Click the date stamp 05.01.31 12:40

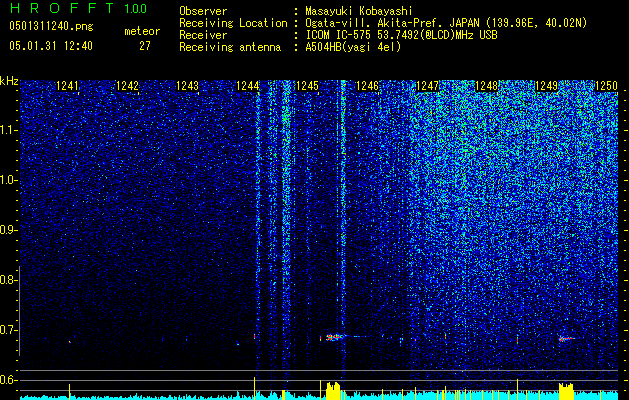pyautogui.click(x=51, y=46)
